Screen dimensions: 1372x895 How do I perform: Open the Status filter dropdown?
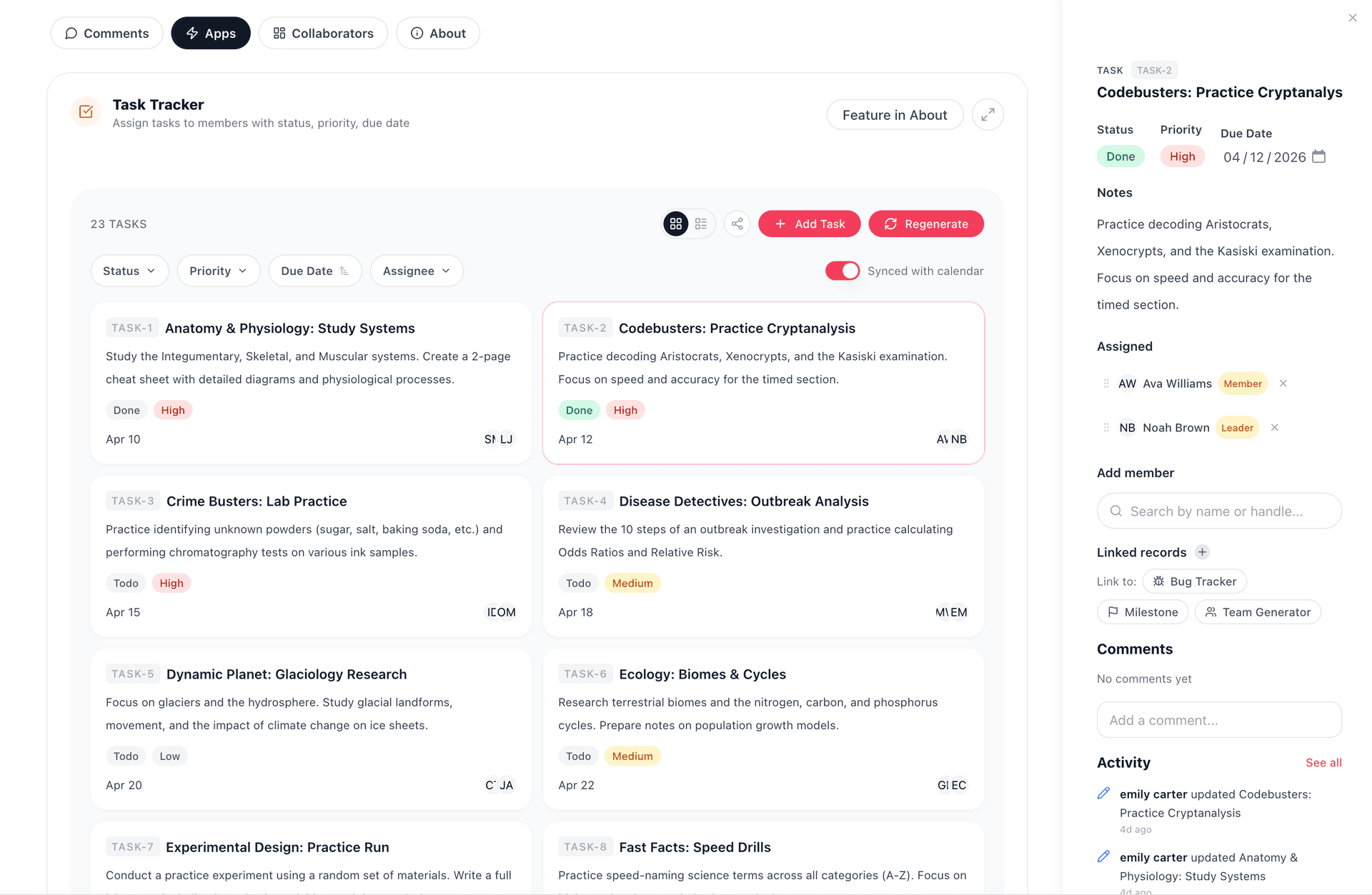point(129,271)
